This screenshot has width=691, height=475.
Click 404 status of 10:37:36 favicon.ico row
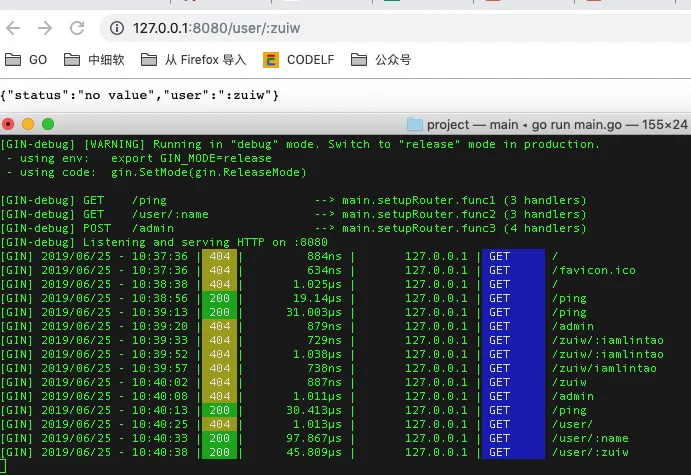pyautogui.click(x=219, y=270)
